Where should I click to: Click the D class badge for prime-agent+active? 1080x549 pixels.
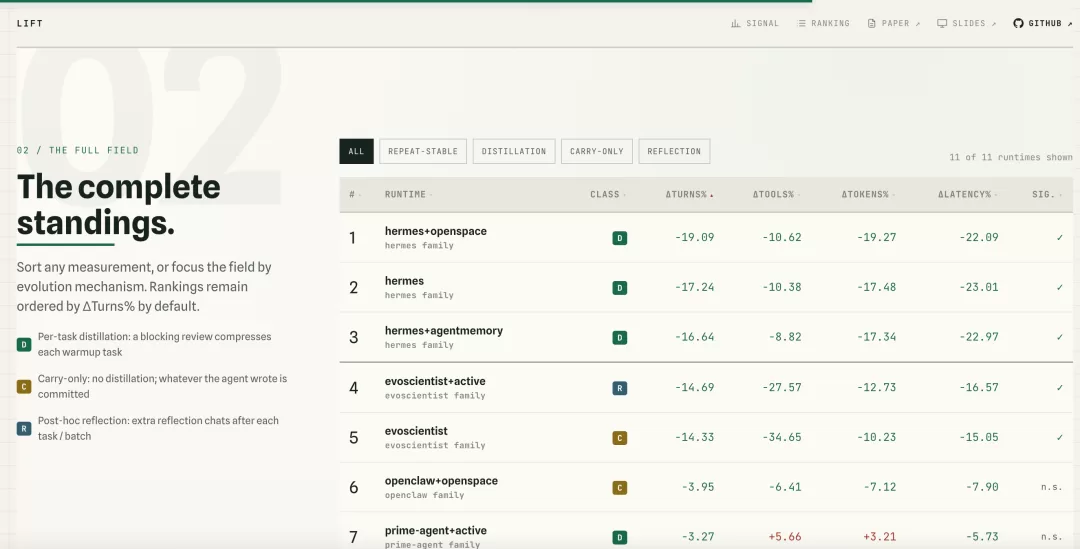(620, 537)
